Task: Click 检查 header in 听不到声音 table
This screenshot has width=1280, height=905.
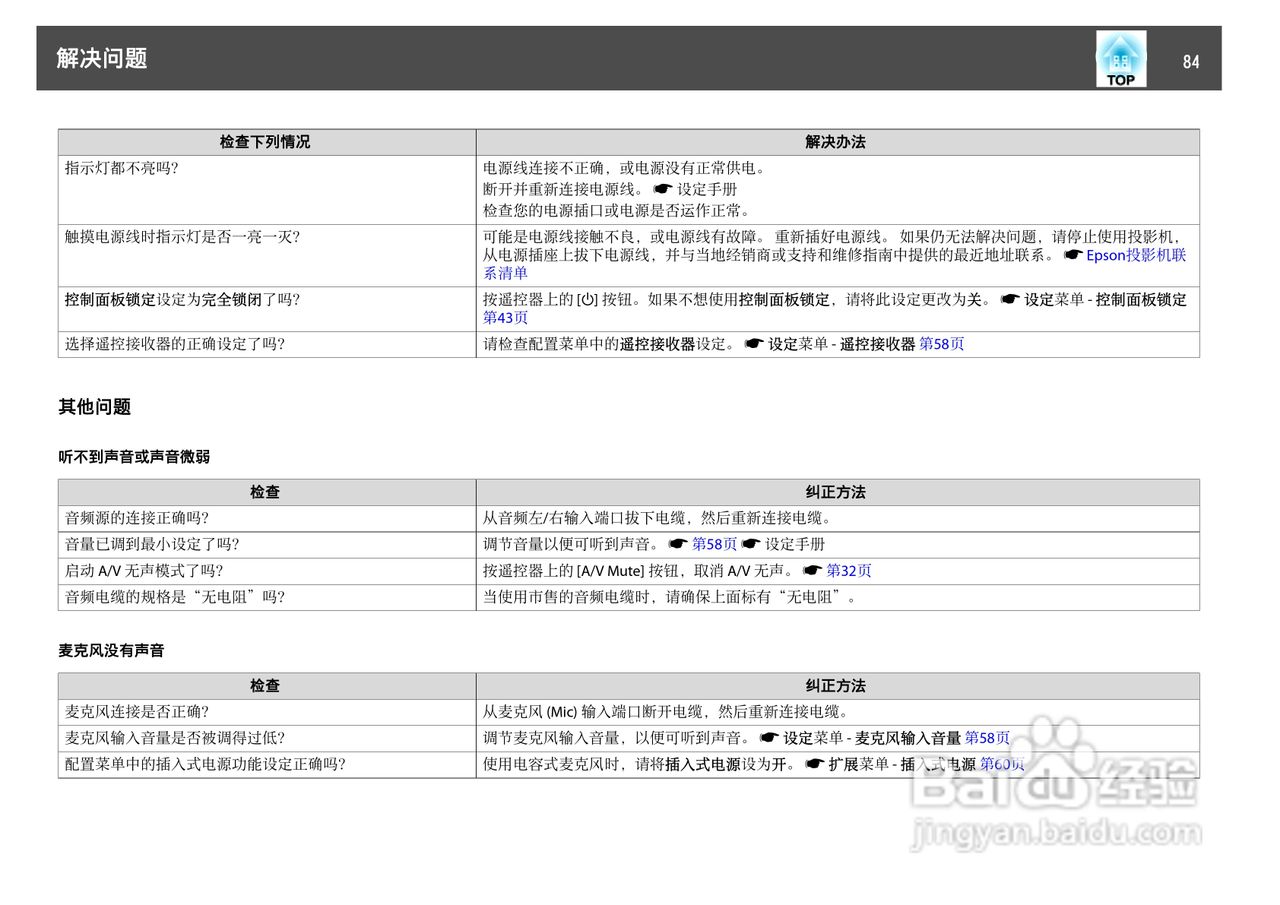Action: pyautogui.click(x=265, y=492)
